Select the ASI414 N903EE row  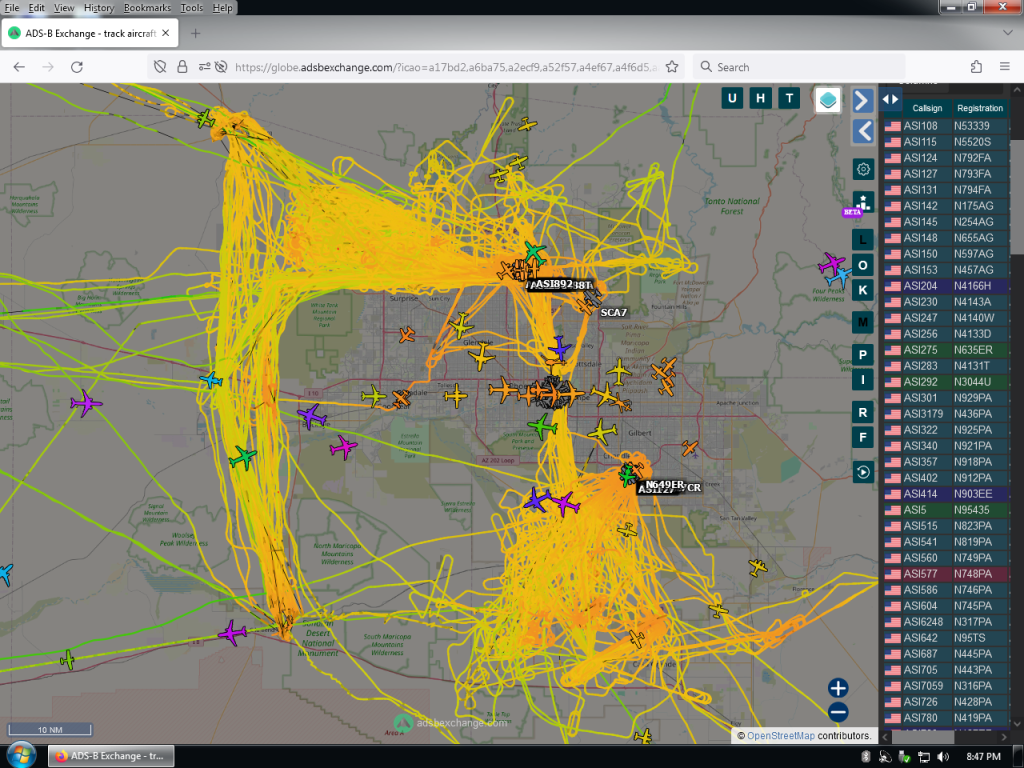[946, 494]
